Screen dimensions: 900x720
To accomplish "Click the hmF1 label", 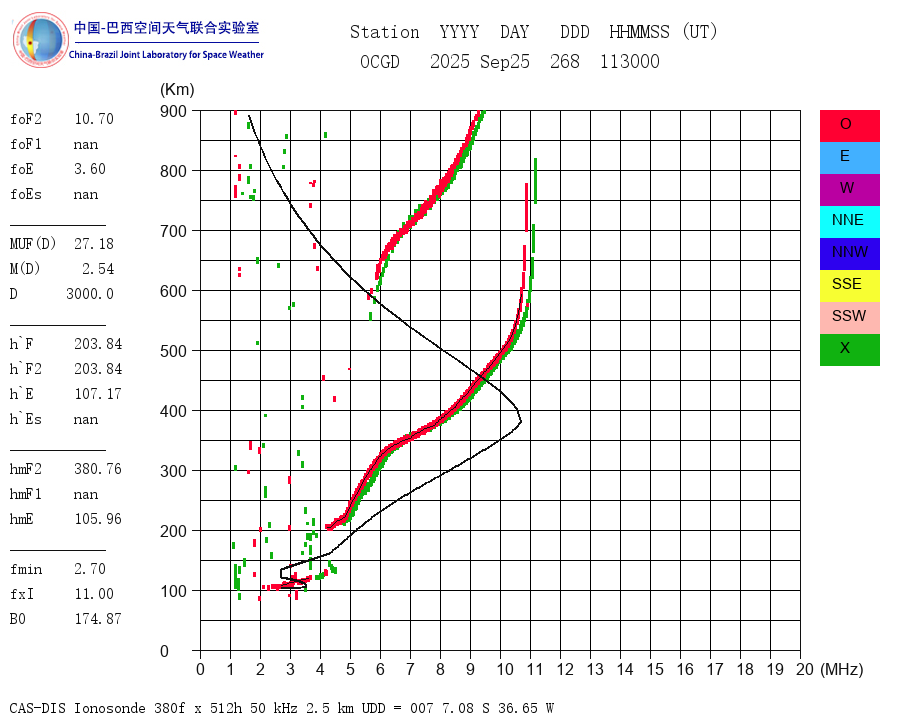I will (26, 494).
